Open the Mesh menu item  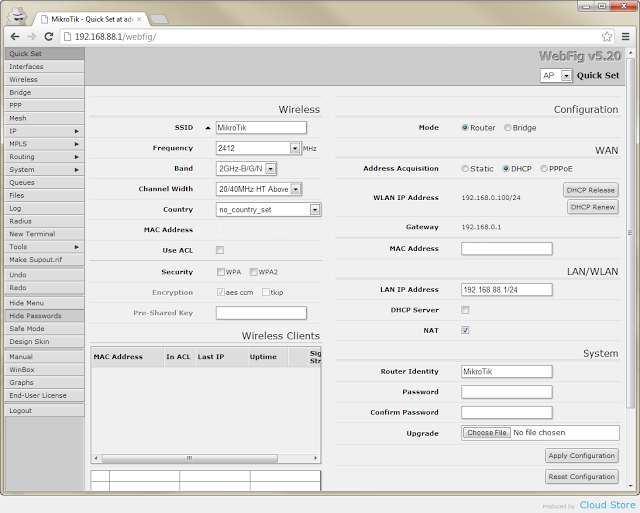pyautogui.click(x=44, y=118)
